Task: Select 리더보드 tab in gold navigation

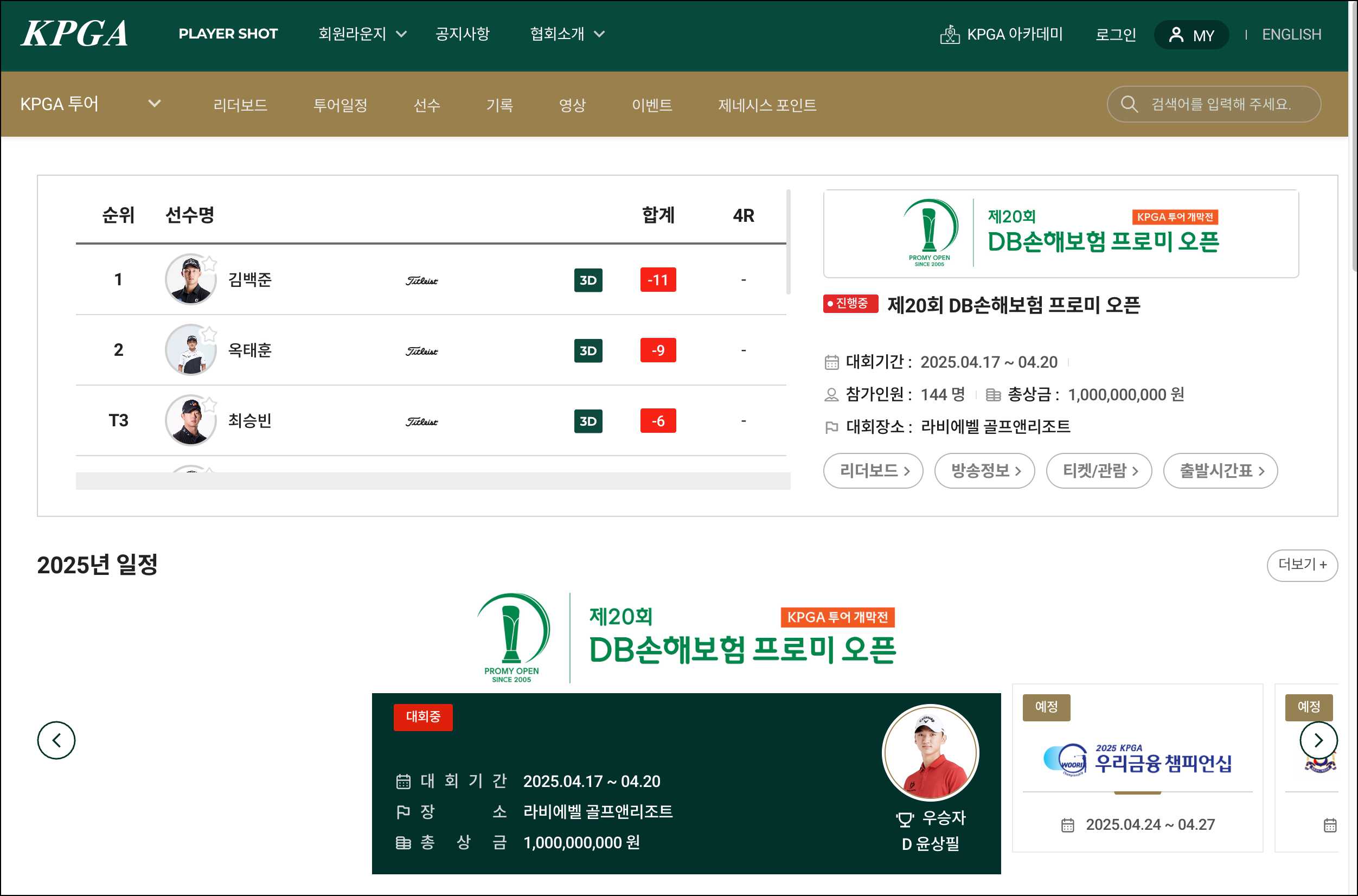Action: click(240, 105)
